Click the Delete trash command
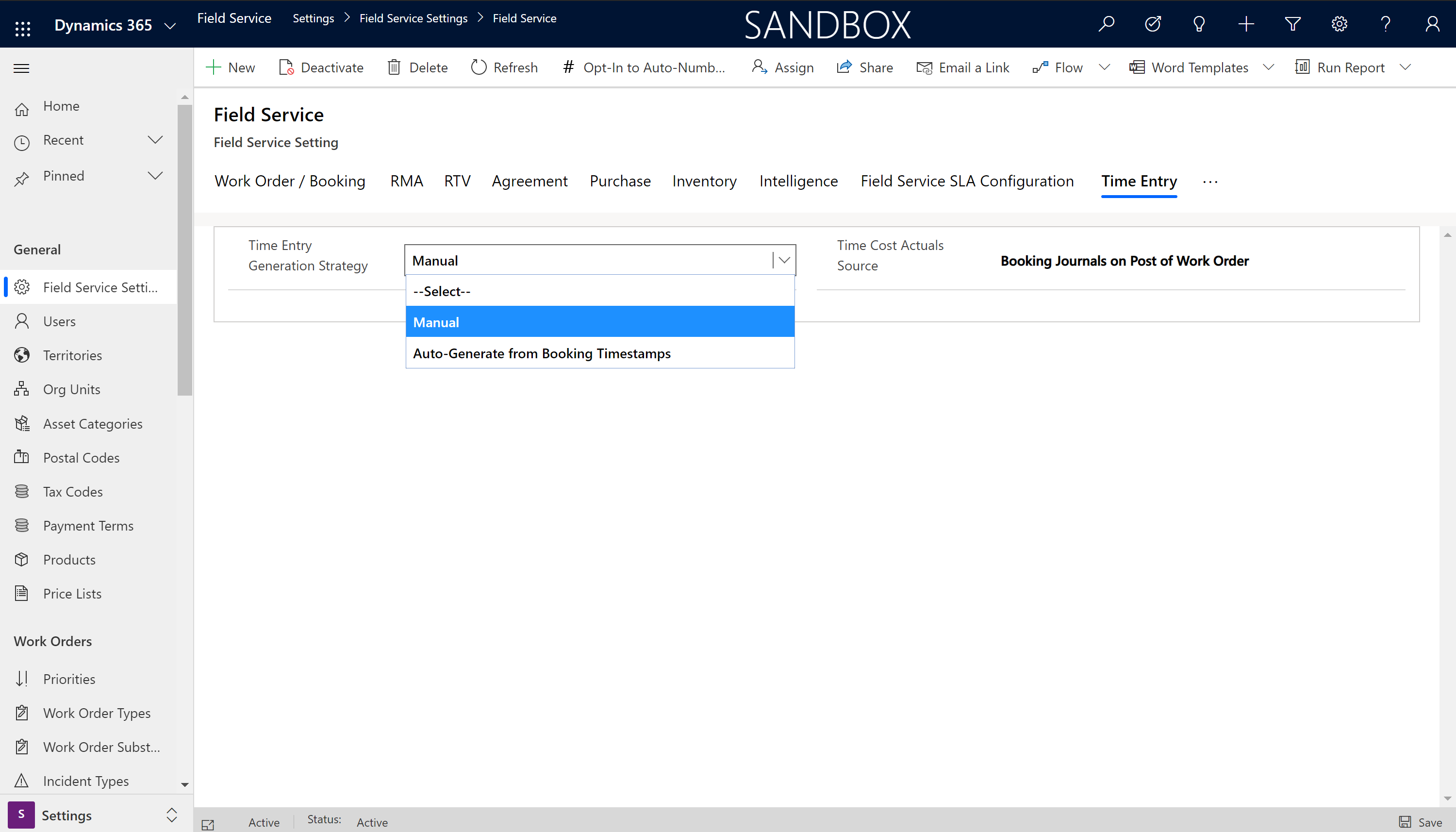The height and width of the screenshot is (832, 1456). (x=417, y=67)
